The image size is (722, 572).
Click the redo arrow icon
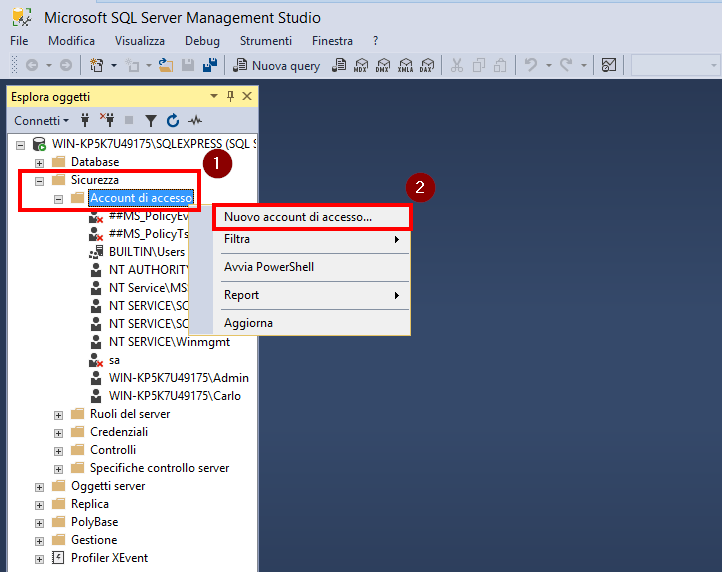tap(566, 65)
